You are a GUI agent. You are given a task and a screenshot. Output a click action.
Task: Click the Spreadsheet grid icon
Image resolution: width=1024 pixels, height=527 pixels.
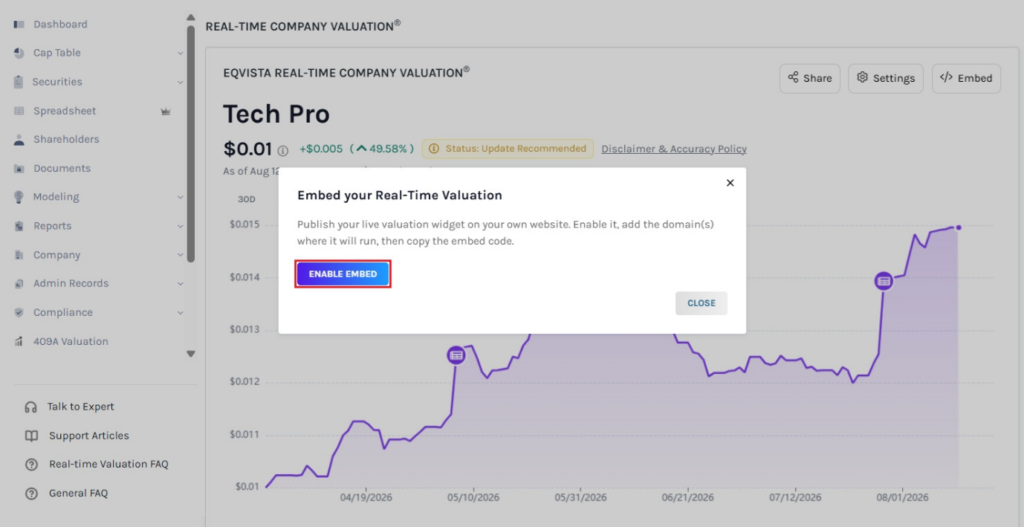point(19,111)
